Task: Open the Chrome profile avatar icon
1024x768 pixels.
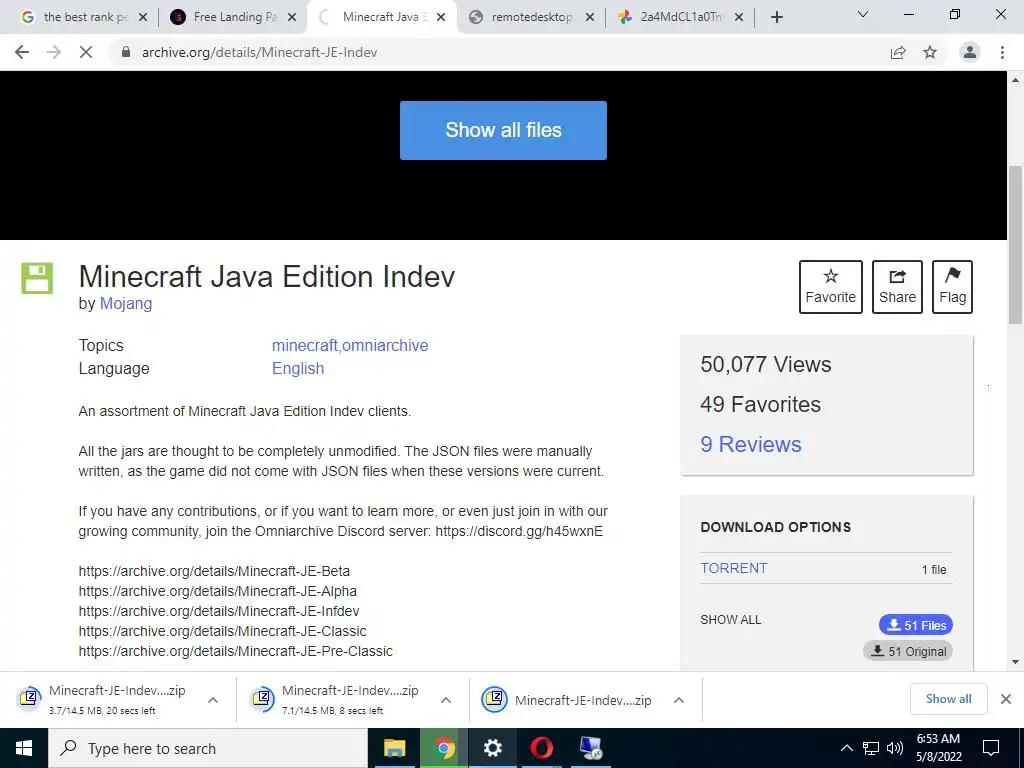Action: click(x=970, y=52)
